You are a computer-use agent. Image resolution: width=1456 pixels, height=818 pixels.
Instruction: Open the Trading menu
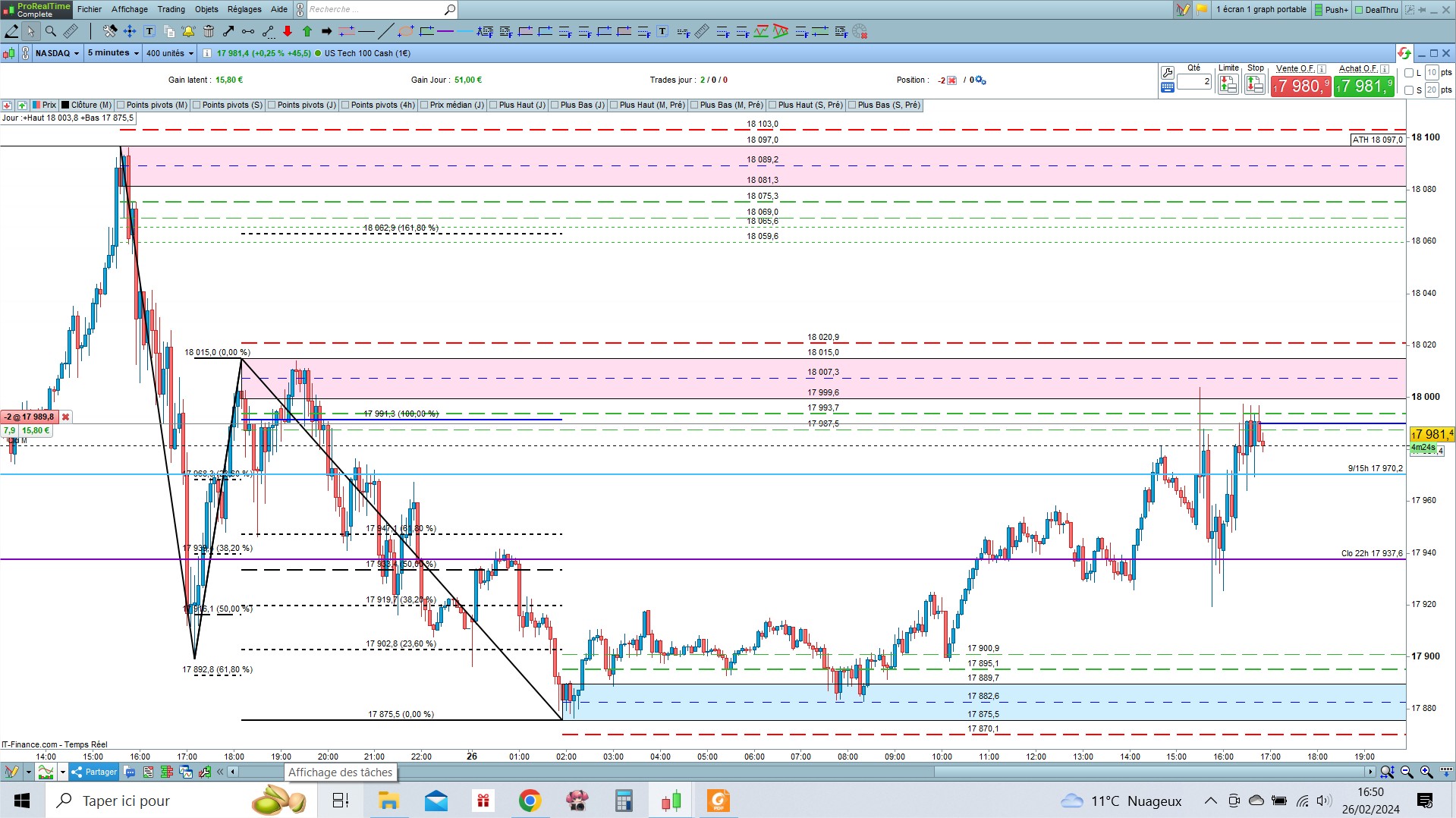171,9
